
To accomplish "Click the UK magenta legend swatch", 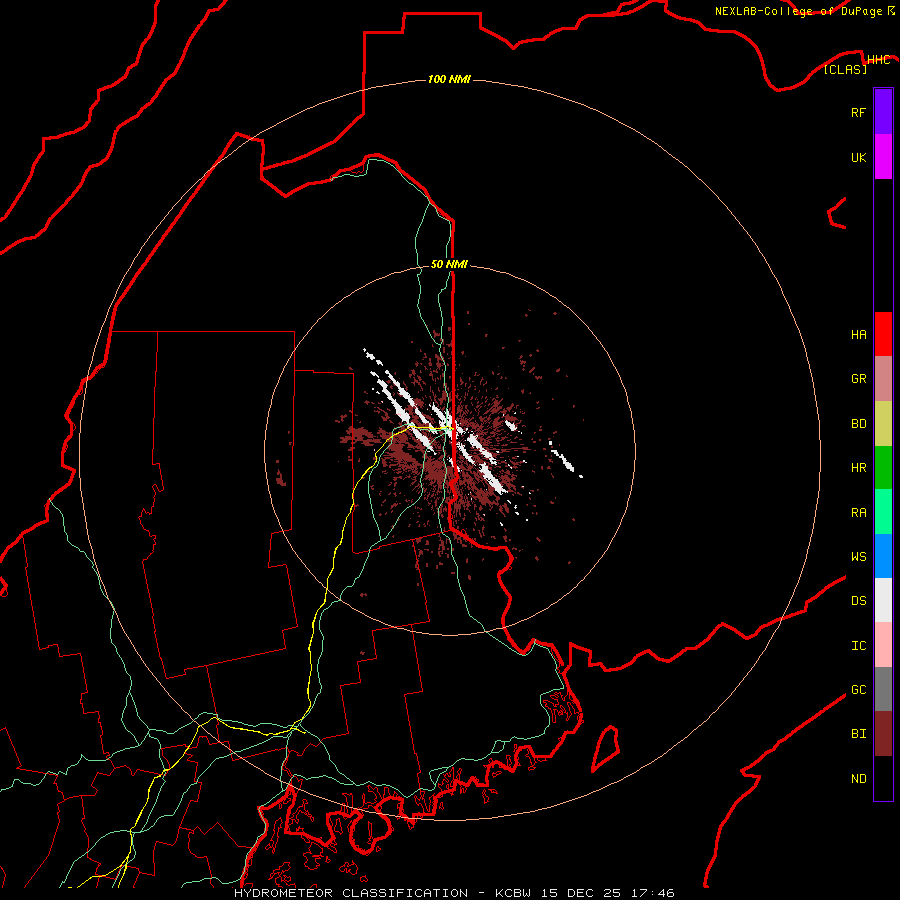I will (x=883, y=157).
